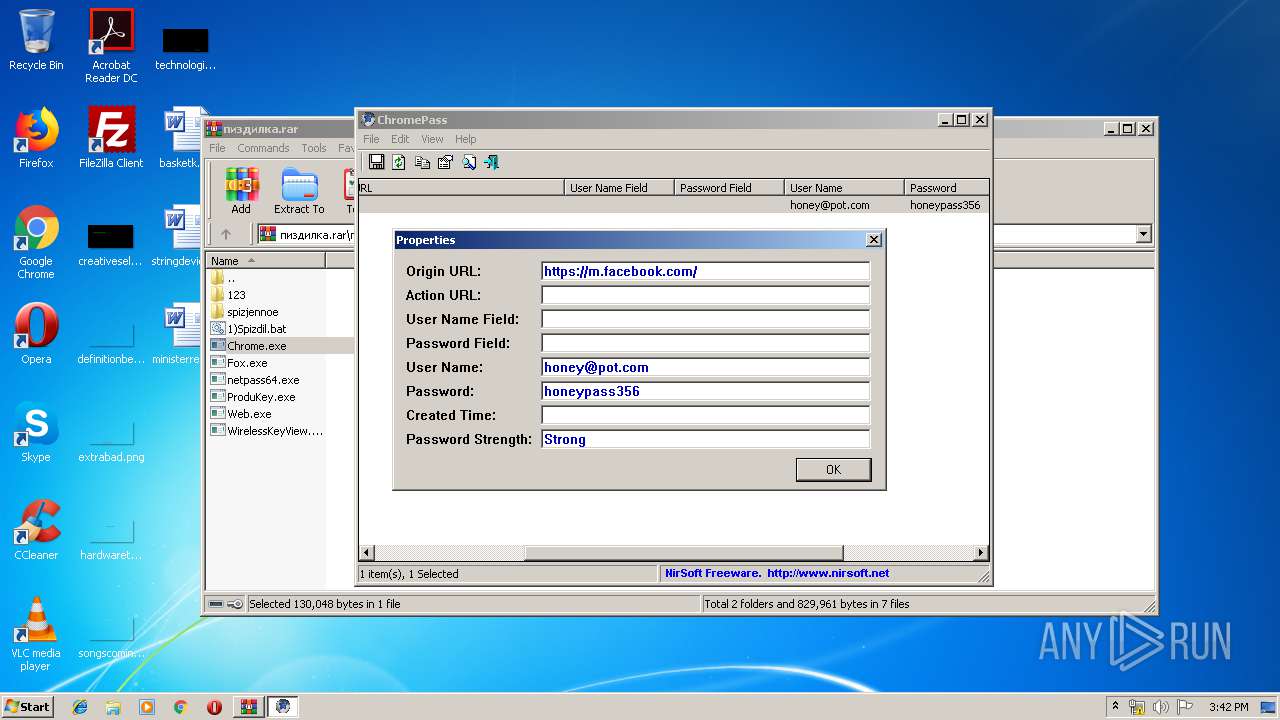Click the up-folder arrow in WinRAR
This screenshot has width=1280, height=720.
[226, 234]
